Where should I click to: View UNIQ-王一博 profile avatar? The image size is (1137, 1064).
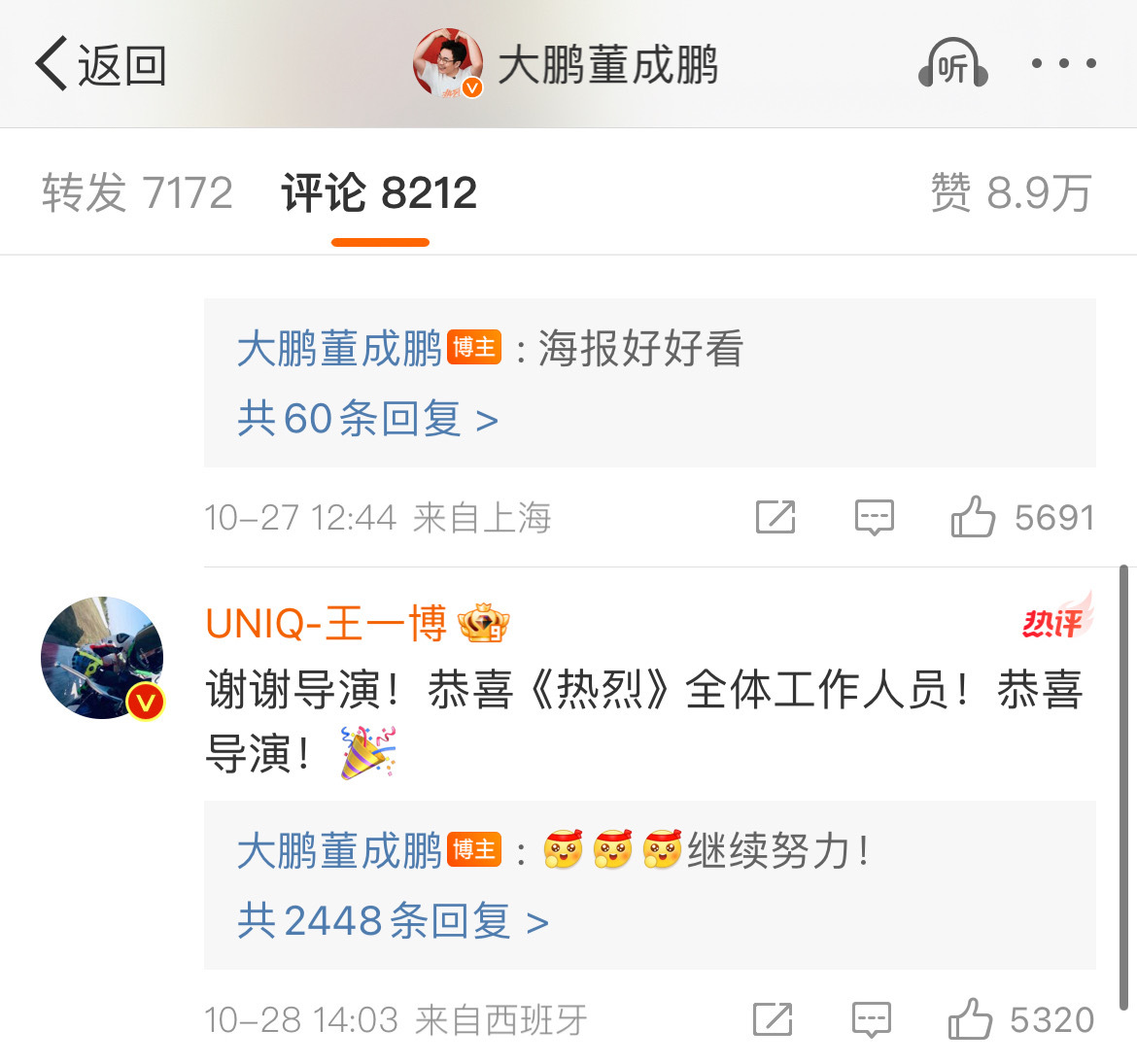coord(102,658)
